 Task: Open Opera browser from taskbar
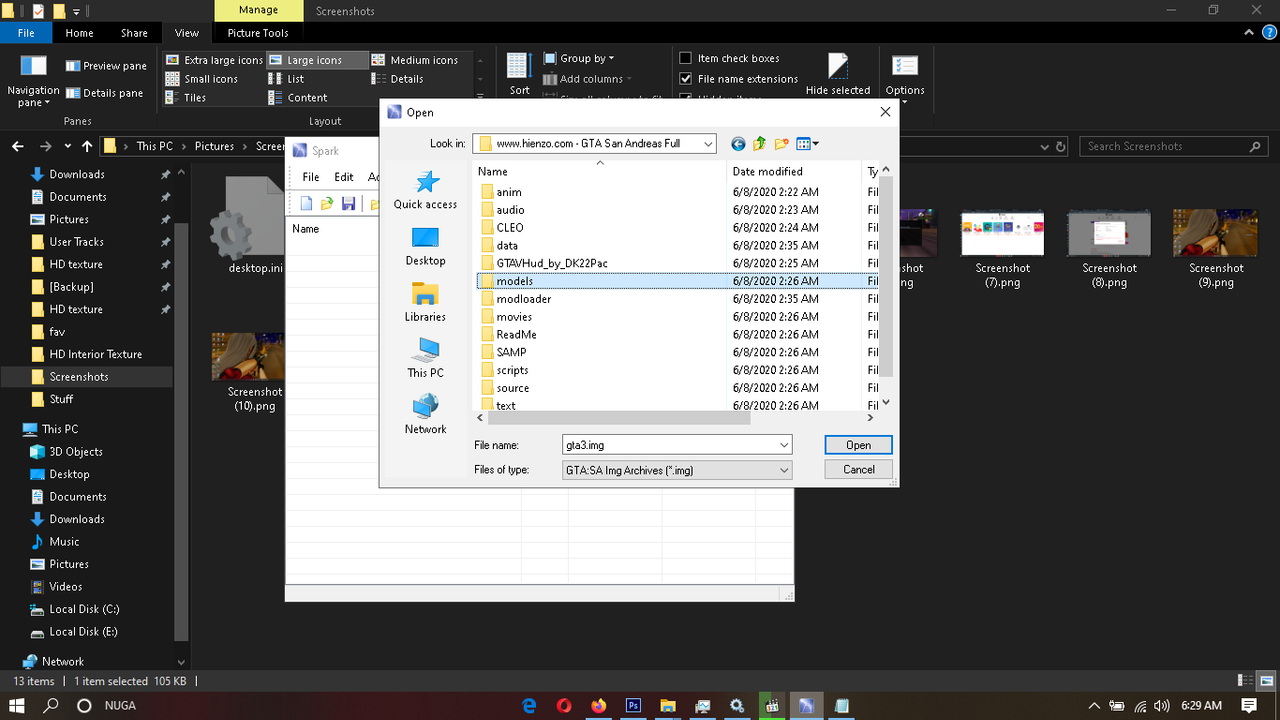[x=564, y=705]
